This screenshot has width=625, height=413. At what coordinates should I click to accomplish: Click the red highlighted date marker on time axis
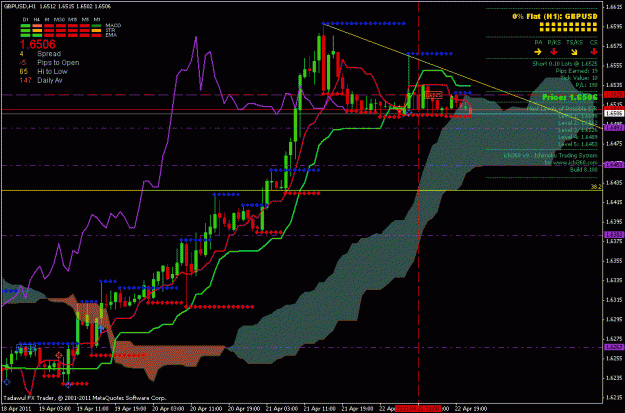click(x=418, y=409)
